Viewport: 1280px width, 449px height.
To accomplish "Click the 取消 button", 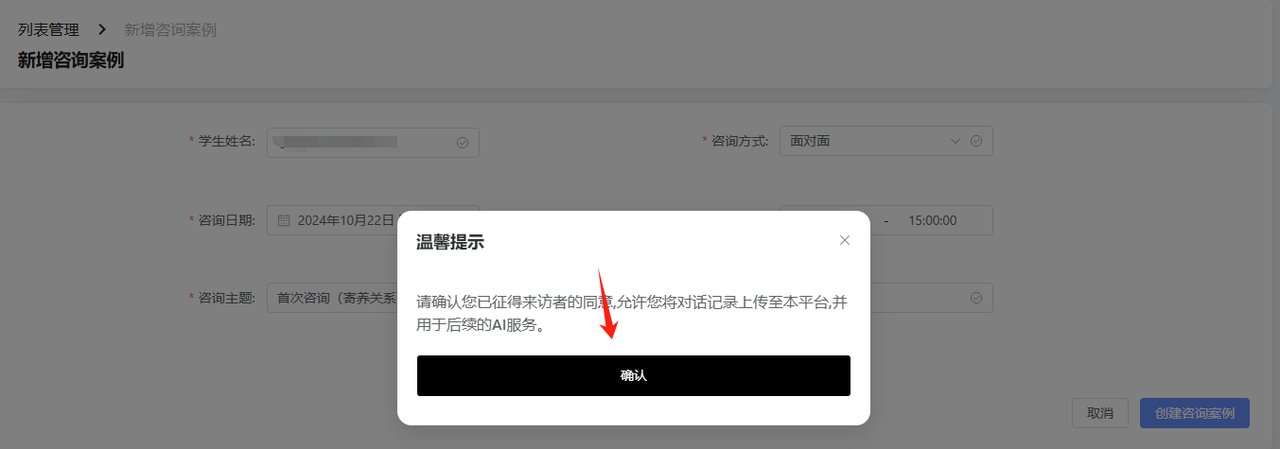I will click(1100, 413).
